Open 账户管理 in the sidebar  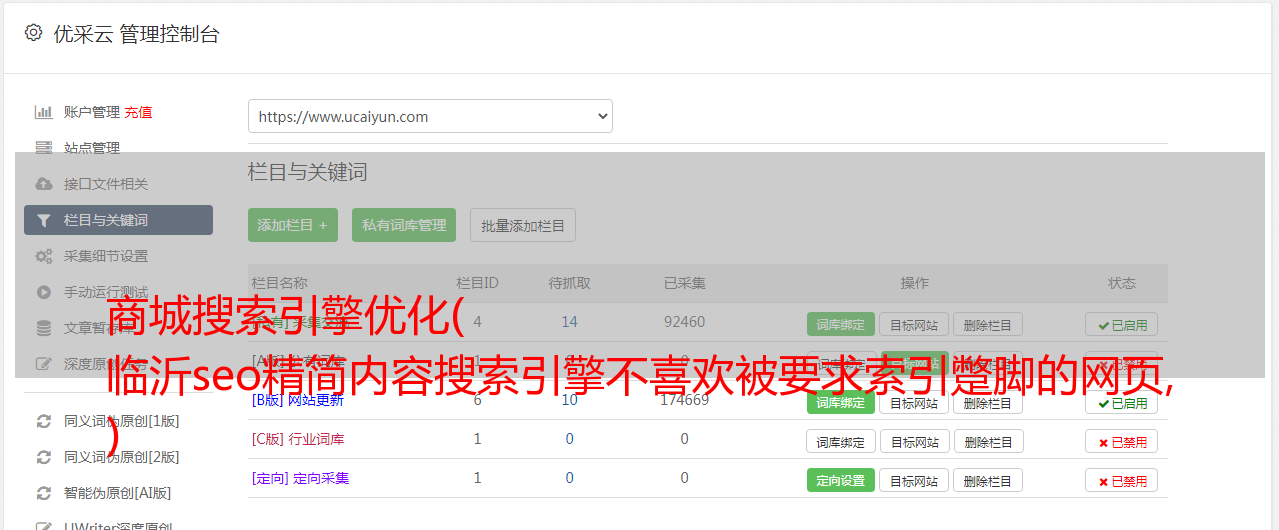click(x=92, y=112)
